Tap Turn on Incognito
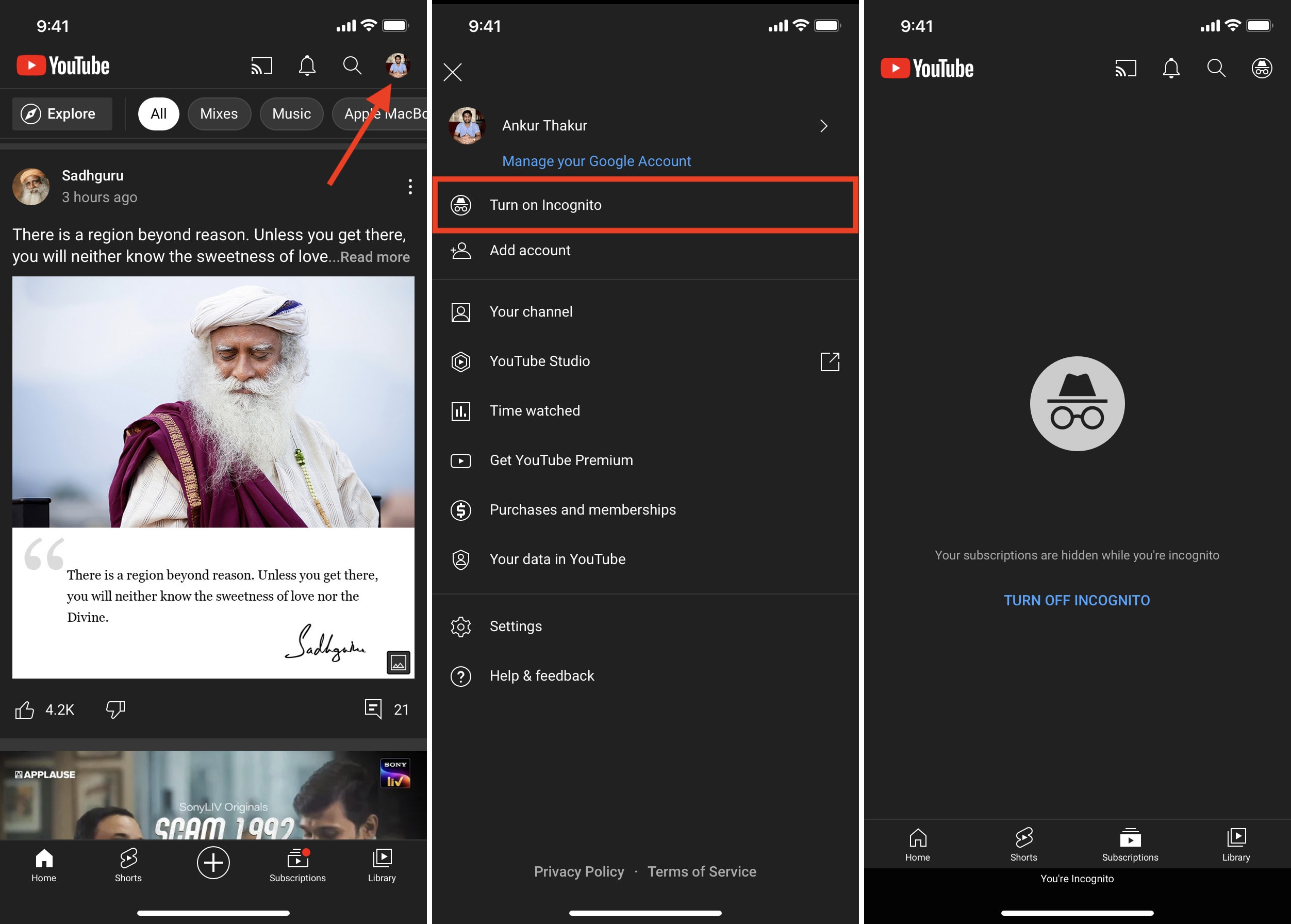The image size is (1291, 924). click(x=645, y=205)
